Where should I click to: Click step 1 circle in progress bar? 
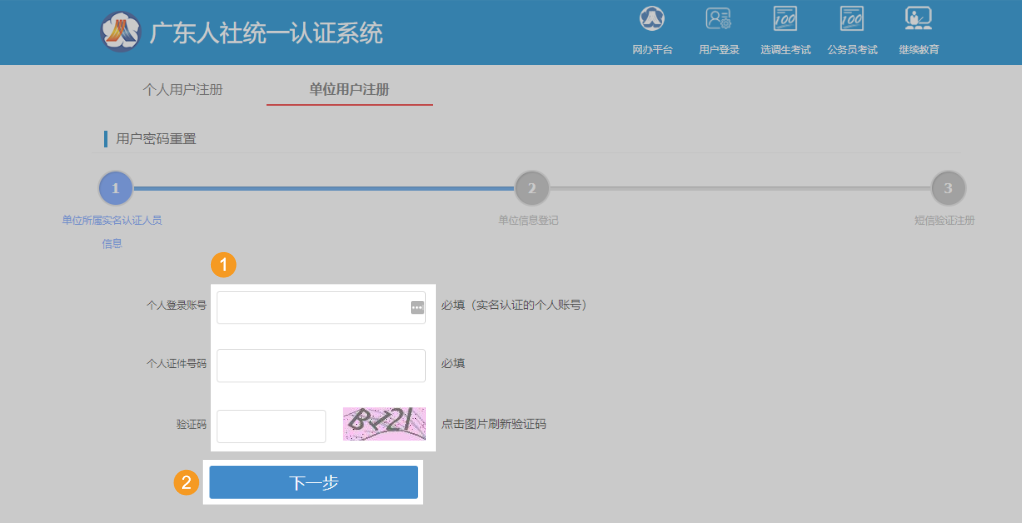click(x=115, y=188)
